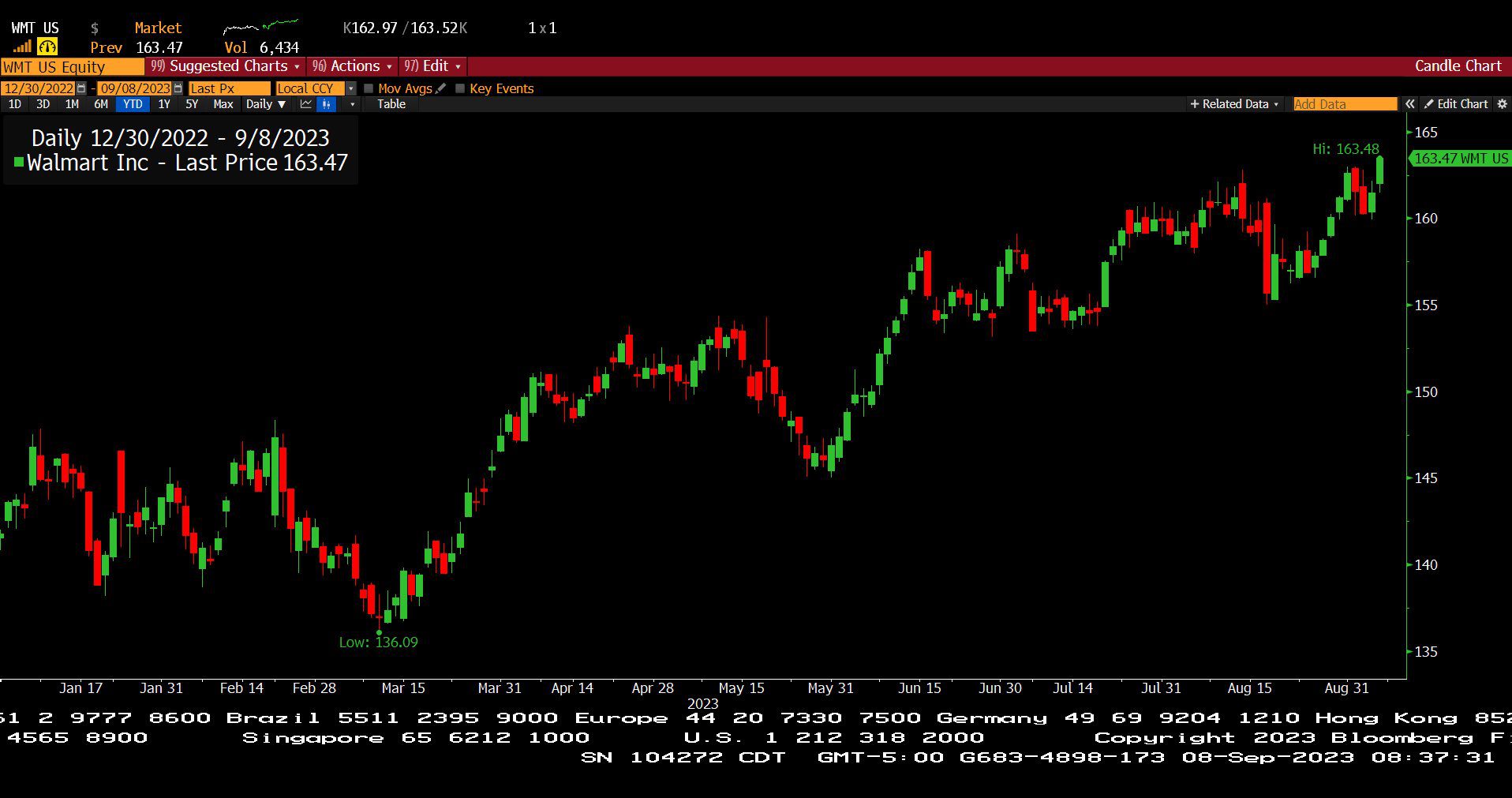Screen dimensions: 1512x798
Task: Select the 1D range tab
Action: pyautogui.click(x=14, y=104)
